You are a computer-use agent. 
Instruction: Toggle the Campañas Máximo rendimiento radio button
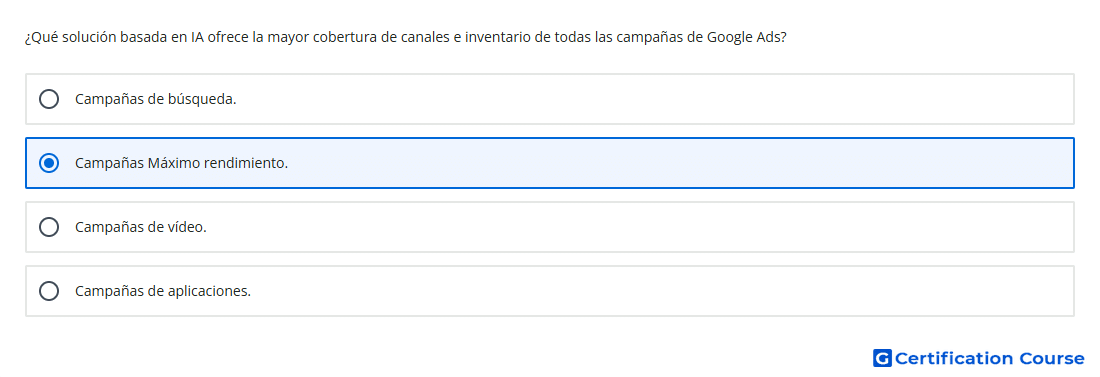tap(49, 163)
